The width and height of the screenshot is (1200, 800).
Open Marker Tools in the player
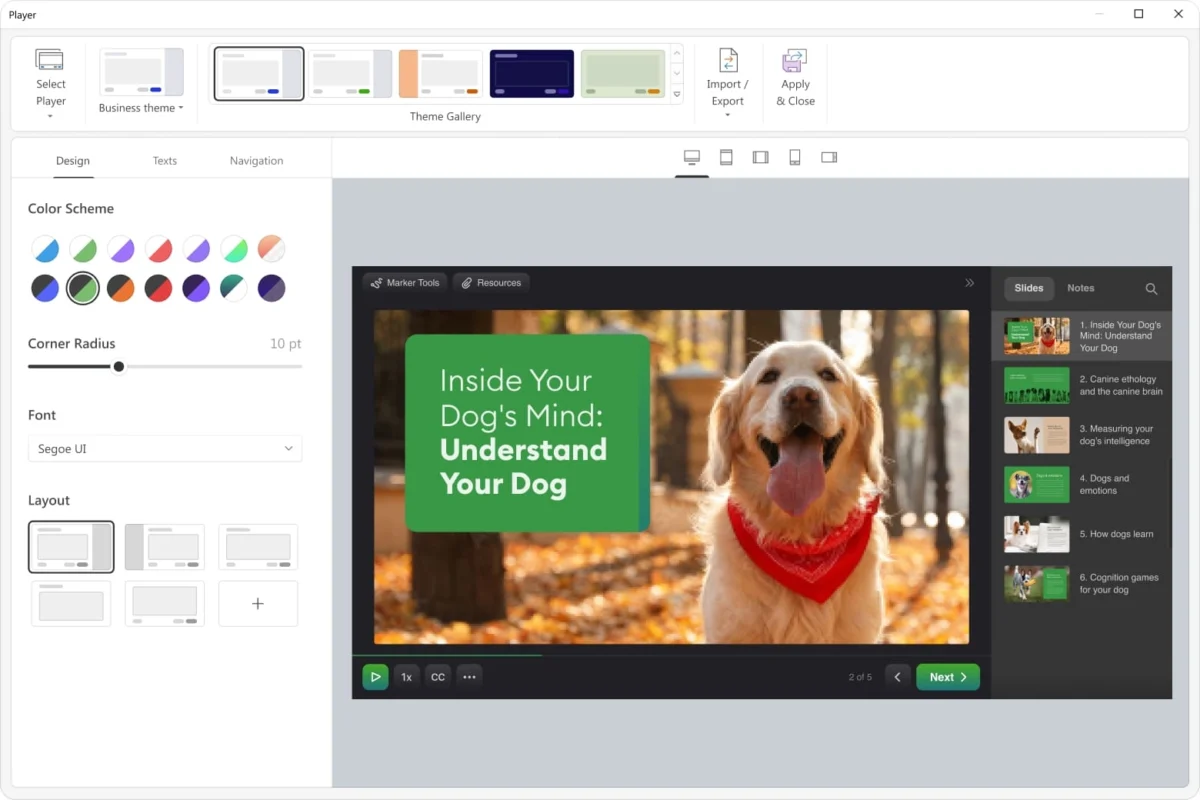(x=405, y=283)
